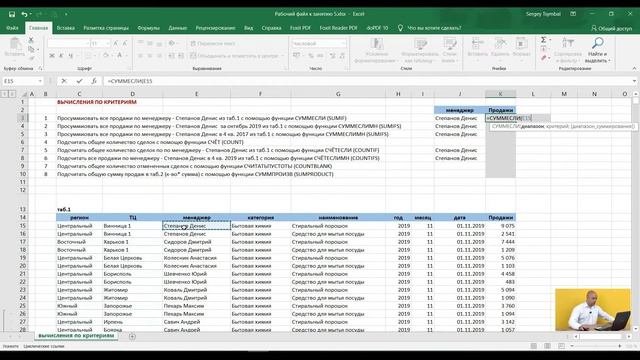Switch to Page Layout view in status bar
The width and height of the screenshot is (640, 360).
pos(547,346)
